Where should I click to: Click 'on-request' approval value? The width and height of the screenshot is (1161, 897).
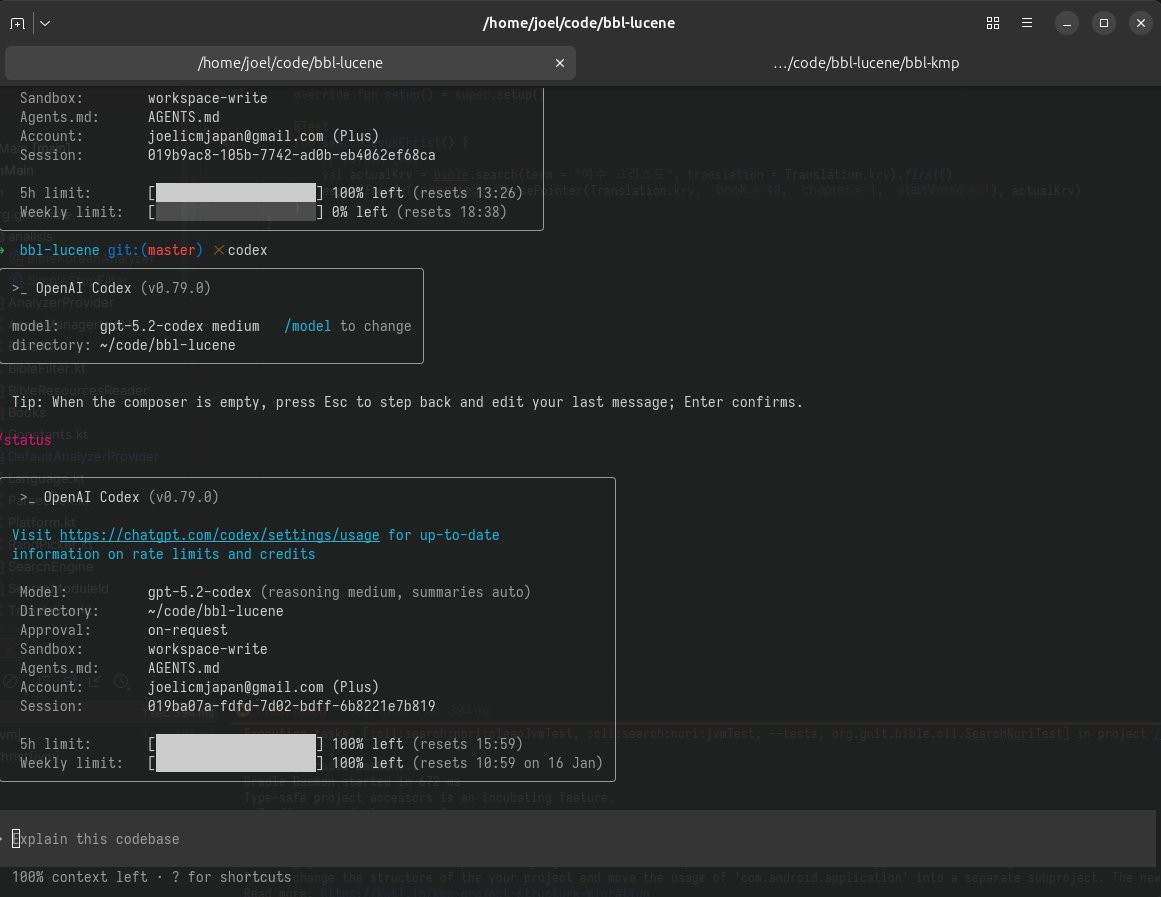(x=187, y=630)
